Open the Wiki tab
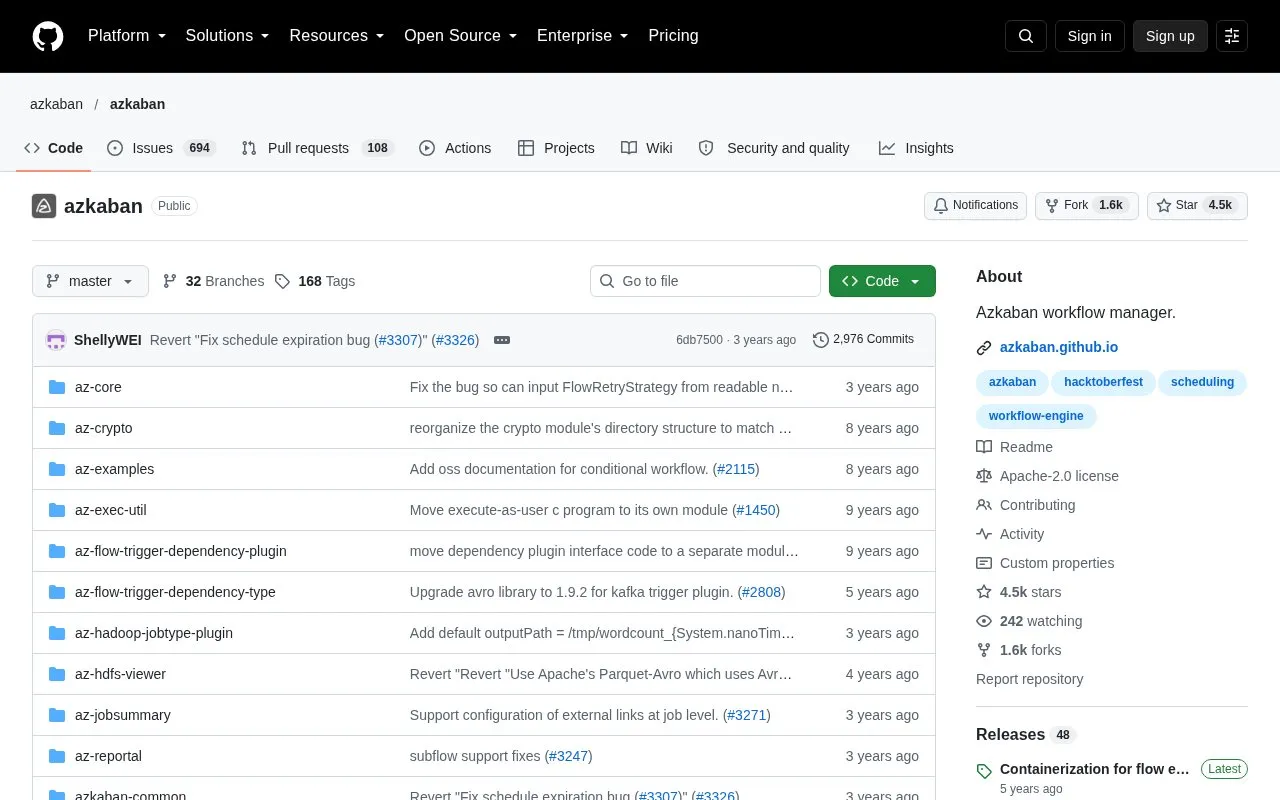 click(646, 148)
